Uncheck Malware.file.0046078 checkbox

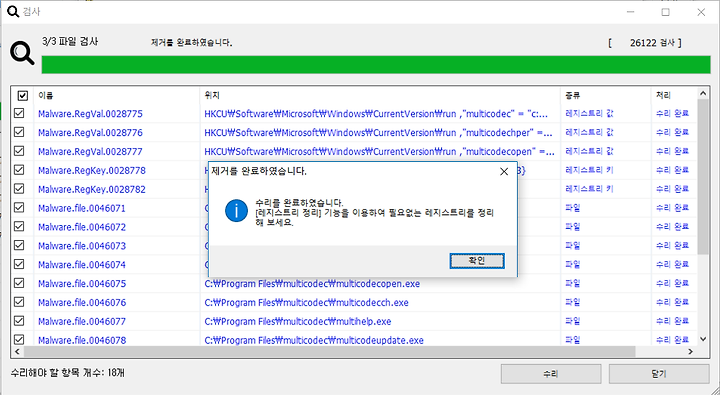pos(19,339)
